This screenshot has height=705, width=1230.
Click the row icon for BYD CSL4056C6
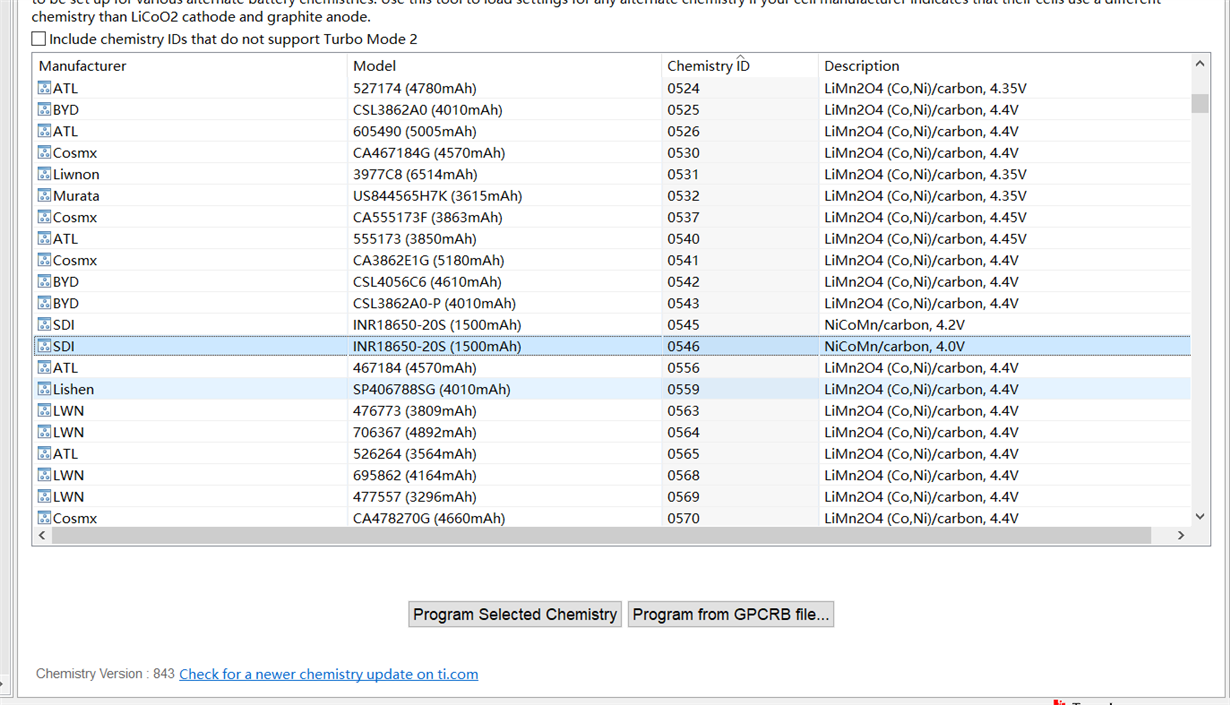pos(44,282)
